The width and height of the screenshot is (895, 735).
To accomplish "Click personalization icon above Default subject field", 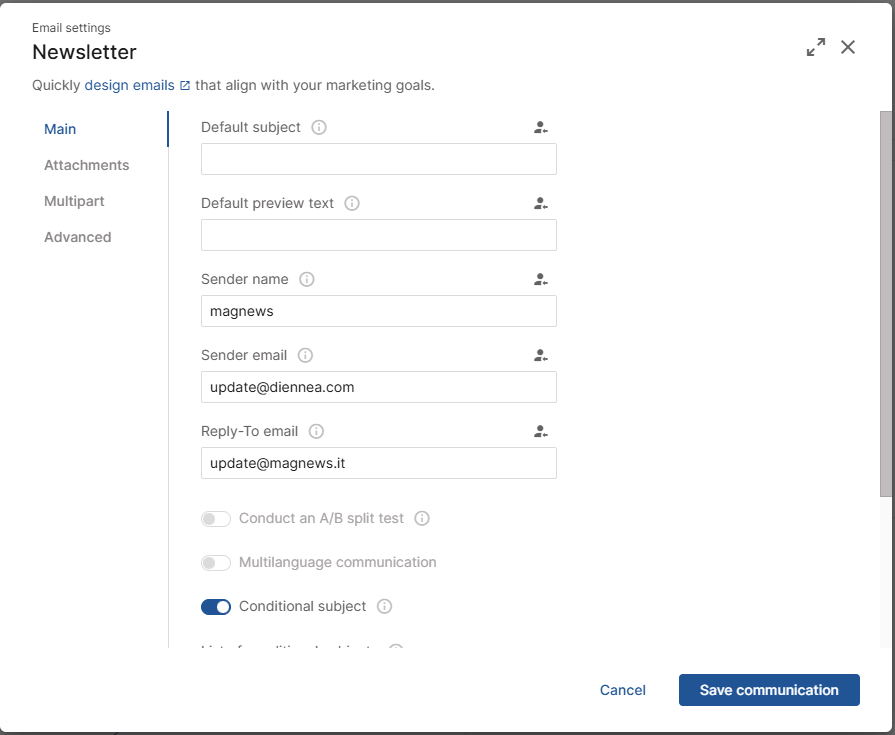I will pos(540,127).
